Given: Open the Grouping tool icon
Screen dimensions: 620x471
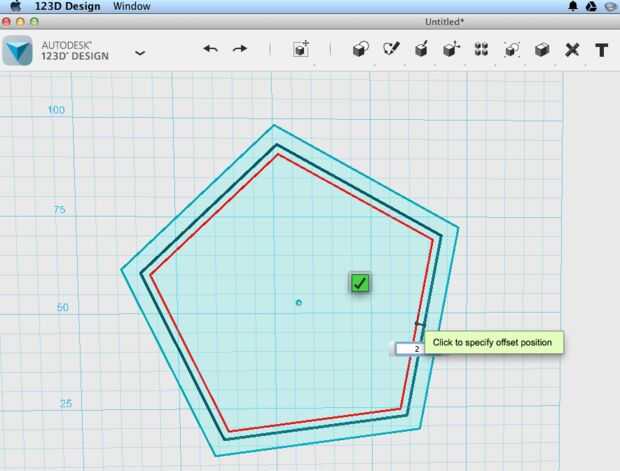Looking at the screenshot, I should tap(512, 50).
